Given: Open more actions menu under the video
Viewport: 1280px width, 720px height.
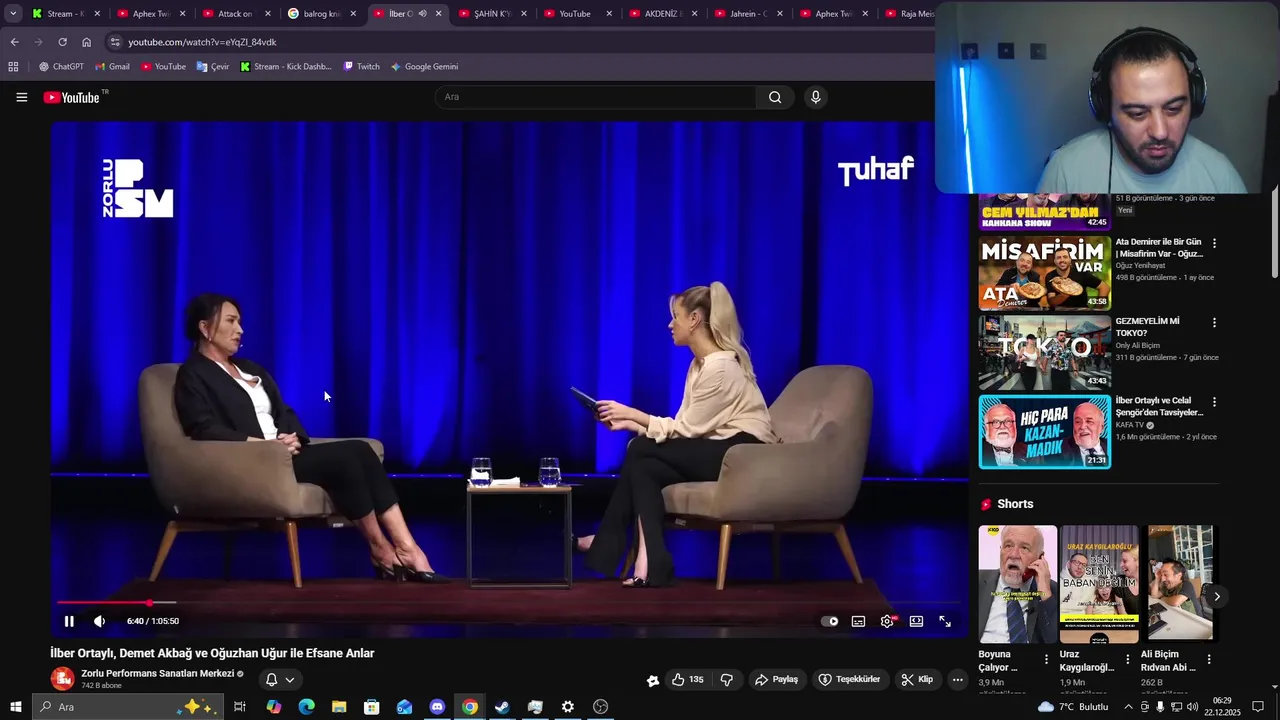Looking at the screenshot, I should [957, 679].
